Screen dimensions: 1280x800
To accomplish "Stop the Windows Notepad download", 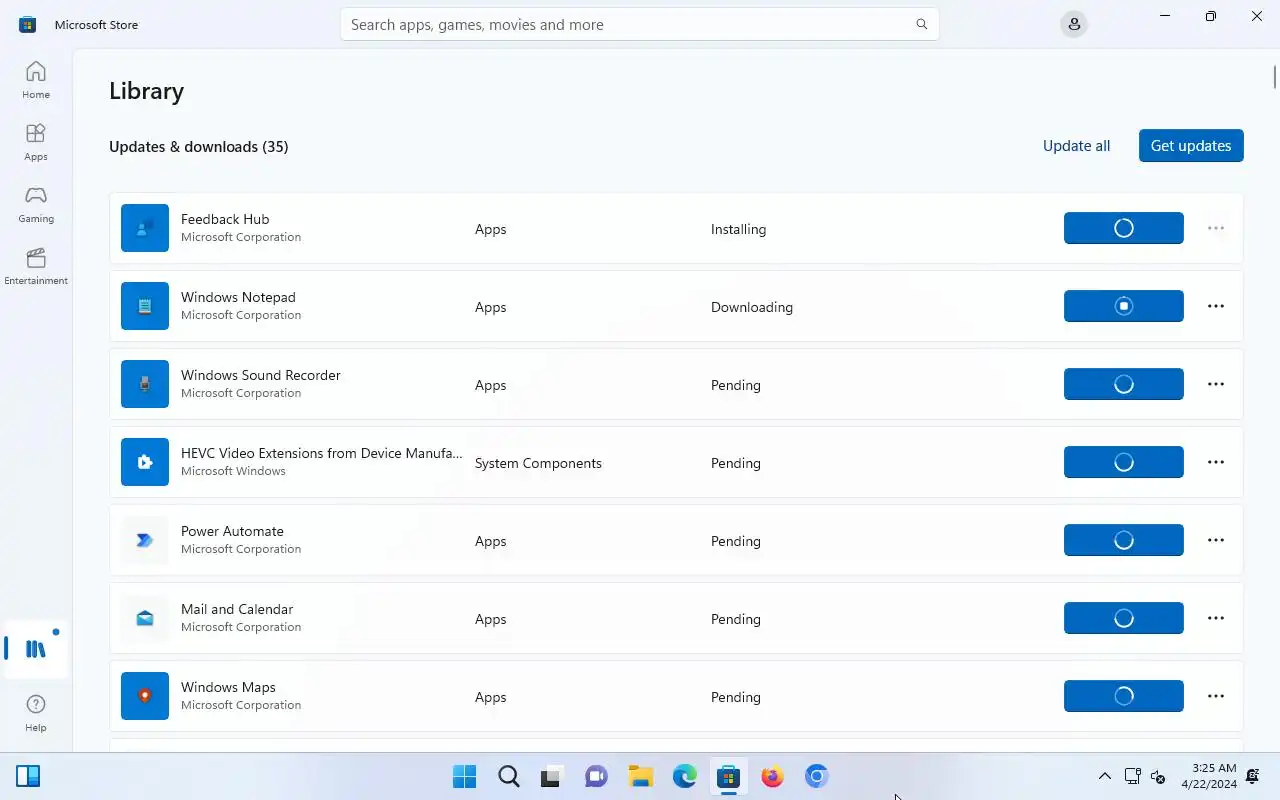I will (1124, 306).
